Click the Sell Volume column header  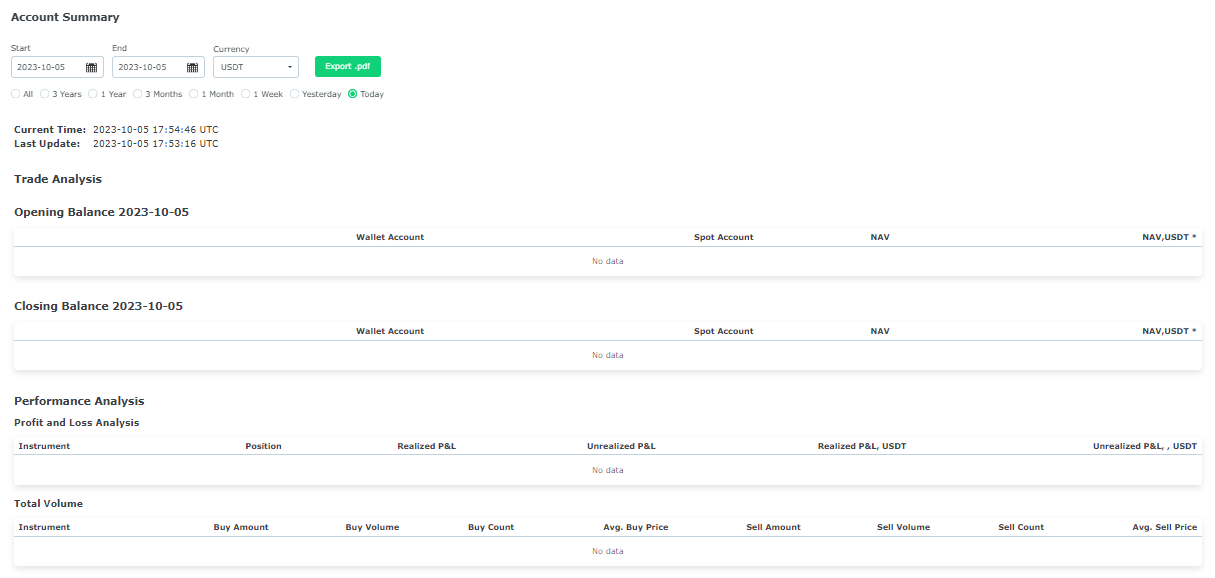coord(903,527)
